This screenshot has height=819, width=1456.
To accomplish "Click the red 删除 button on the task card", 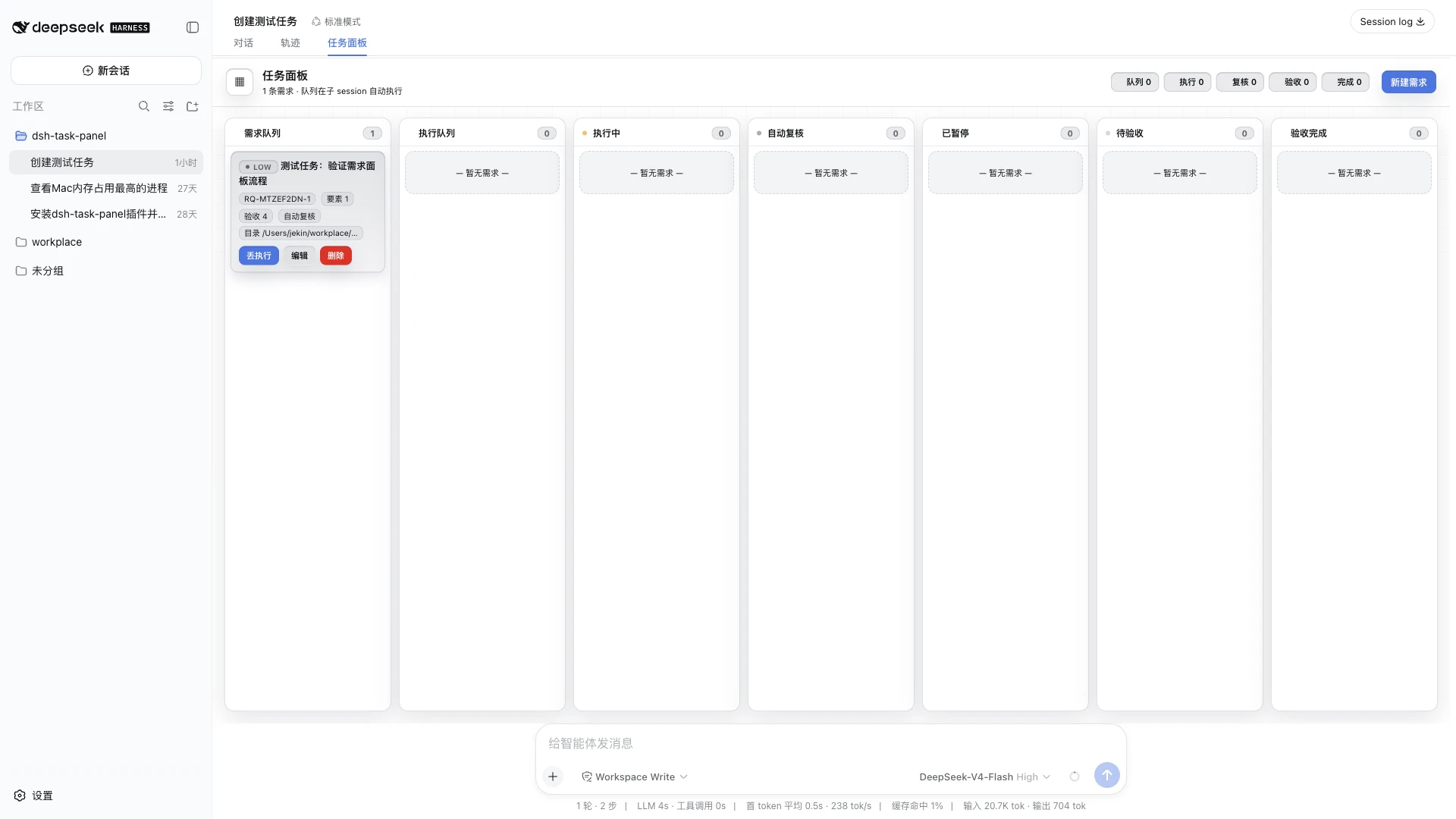I will [x=336, y=256].
